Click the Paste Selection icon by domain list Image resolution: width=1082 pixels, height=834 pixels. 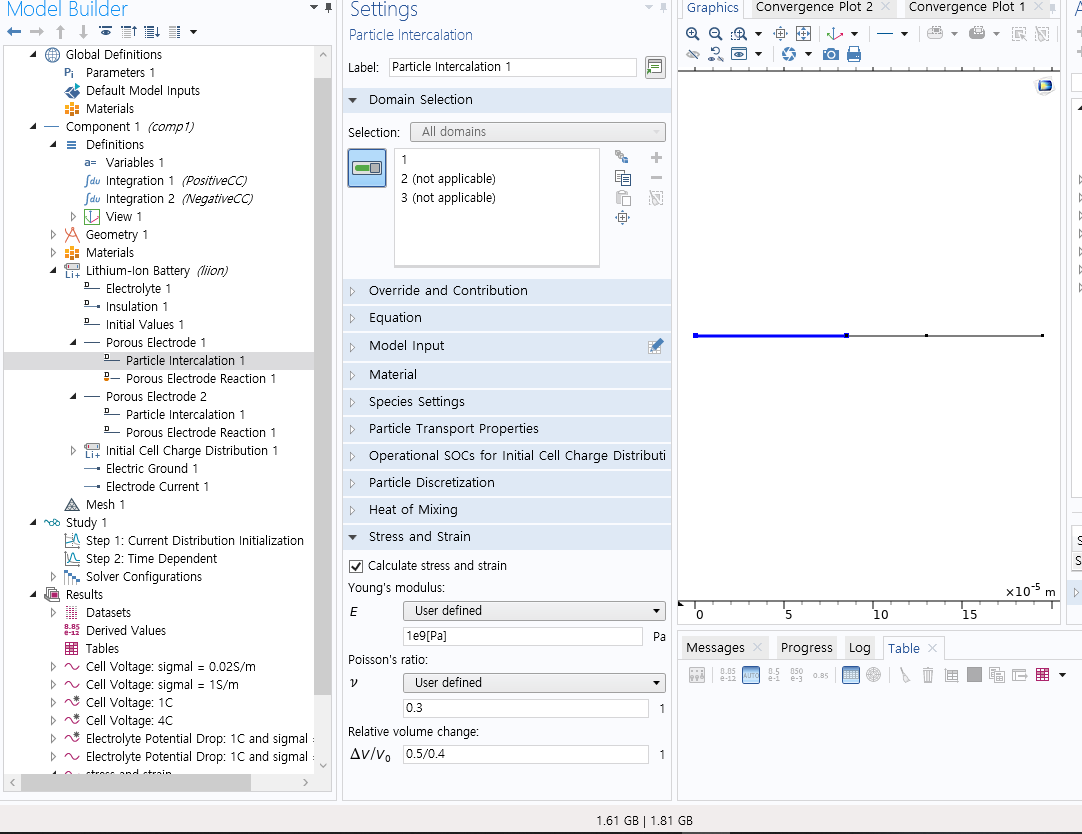[x=622, y=198]
